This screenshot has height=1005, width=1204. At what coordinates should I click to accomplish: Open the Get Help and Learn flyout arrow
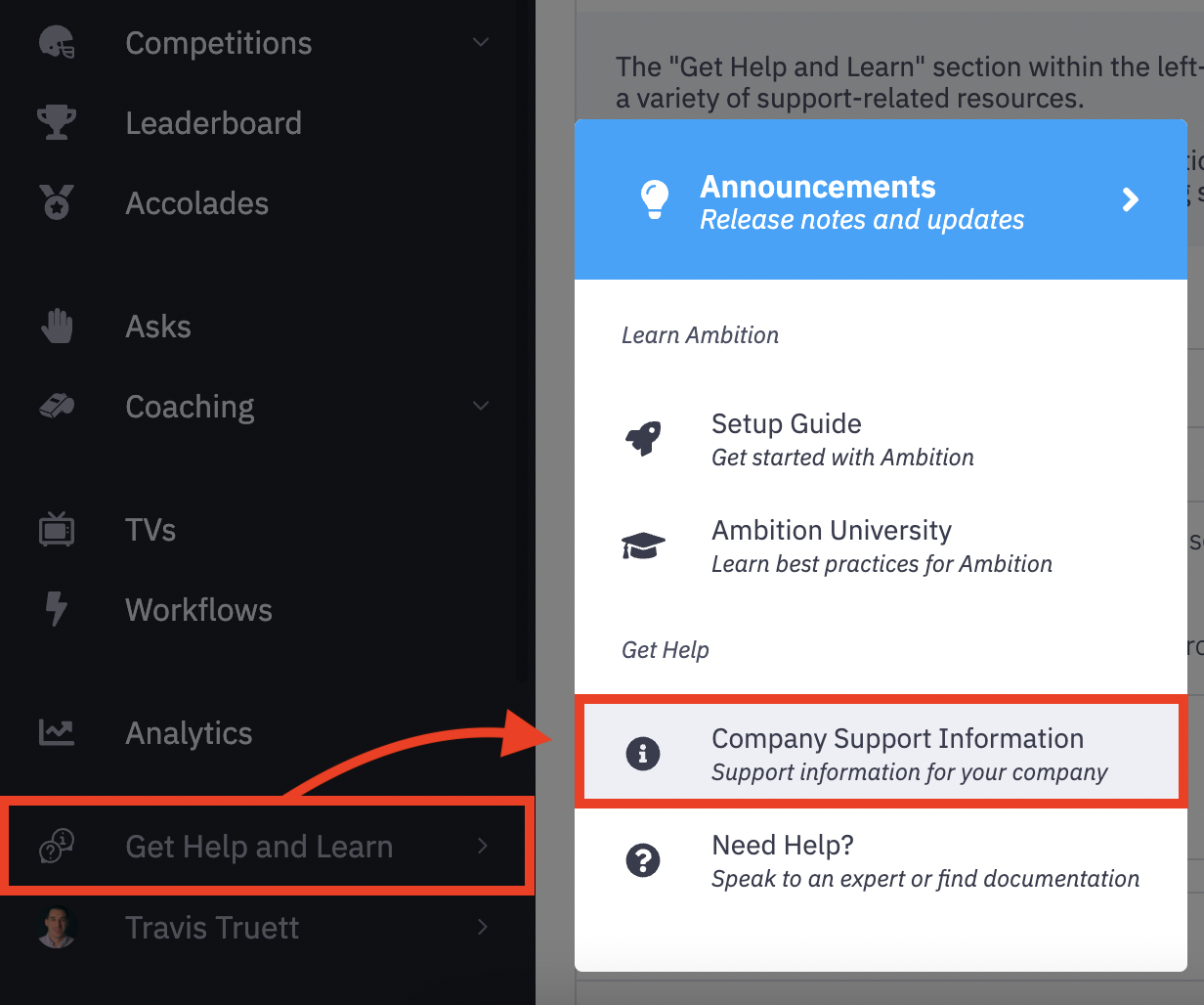click(482, 846)
